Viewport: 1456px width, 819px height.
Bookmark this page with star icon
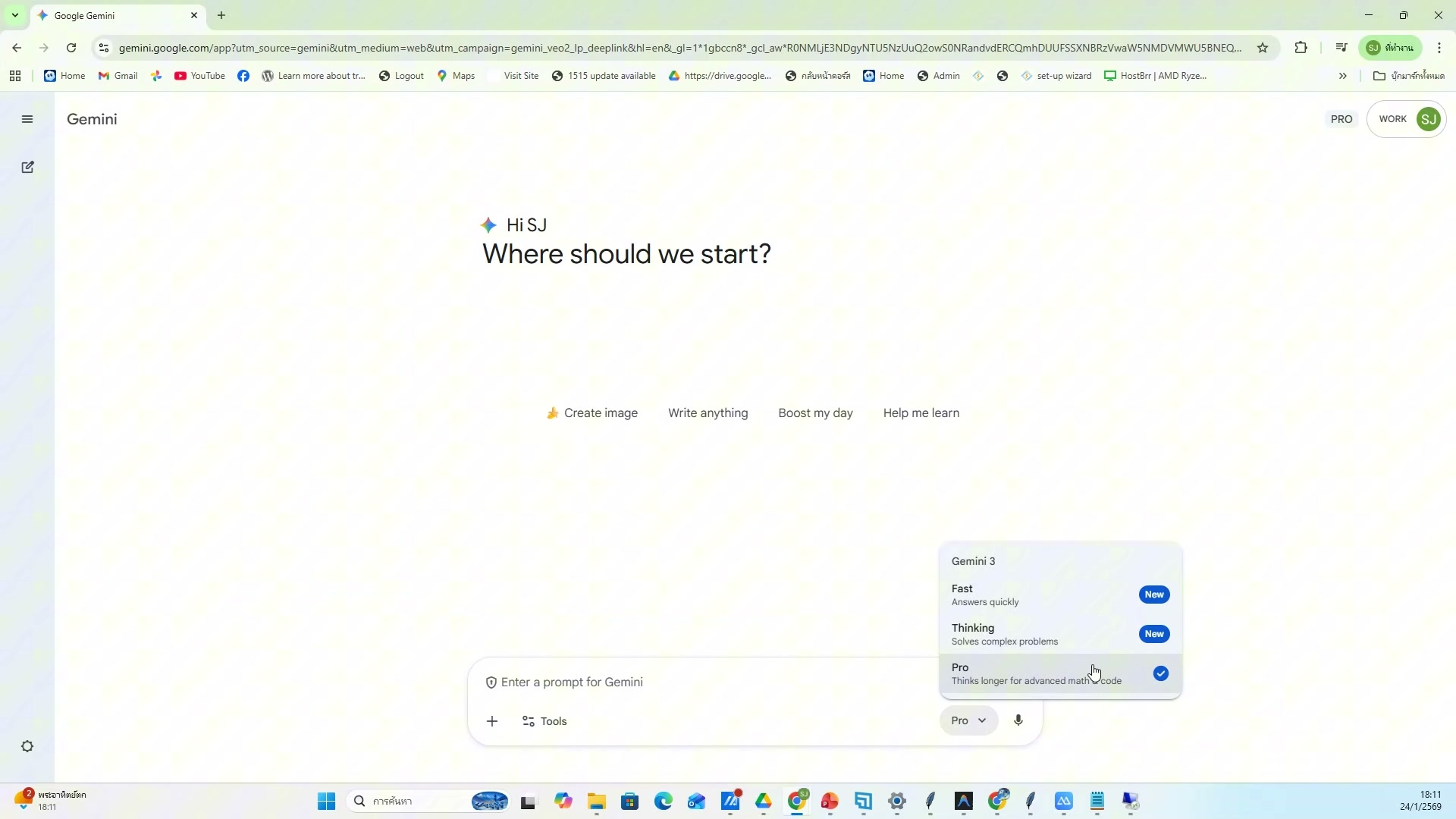(1263, 48)
